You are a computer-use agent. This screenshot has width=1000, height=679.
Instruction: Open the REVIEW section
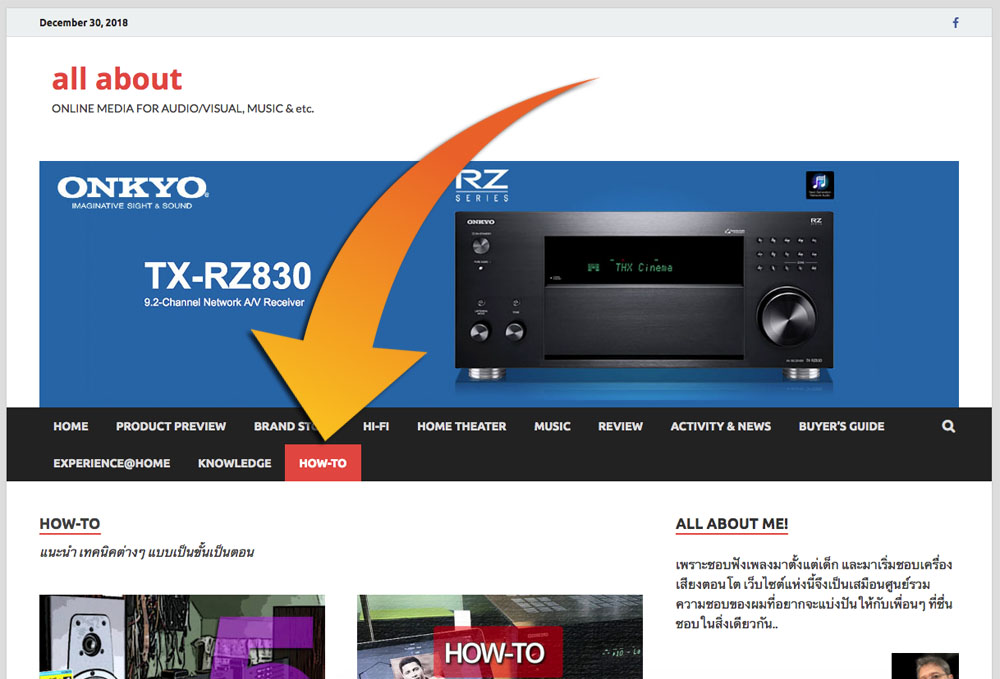pos(620,426)
